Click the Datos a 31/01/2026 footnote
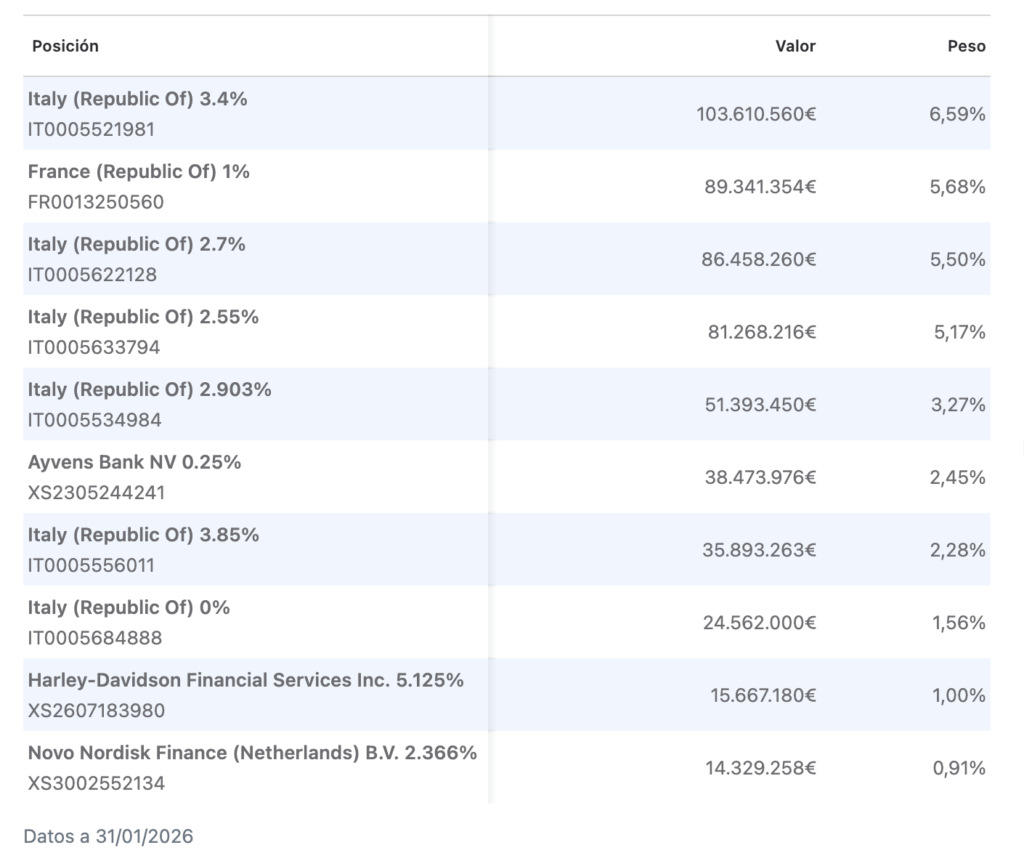The height and width of the screenshot is (853, 1024). 108,836
